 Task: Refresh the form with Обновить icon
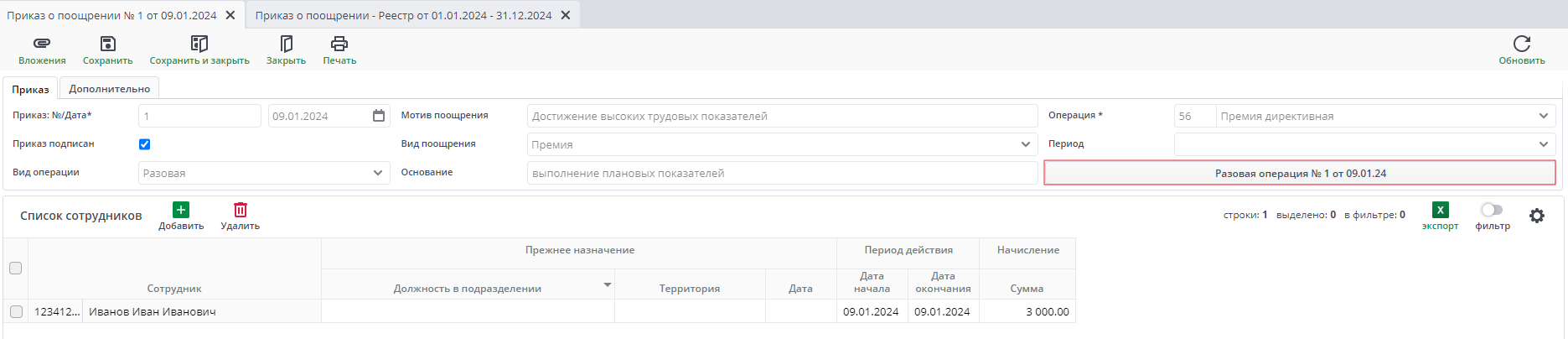point(1522,44)
